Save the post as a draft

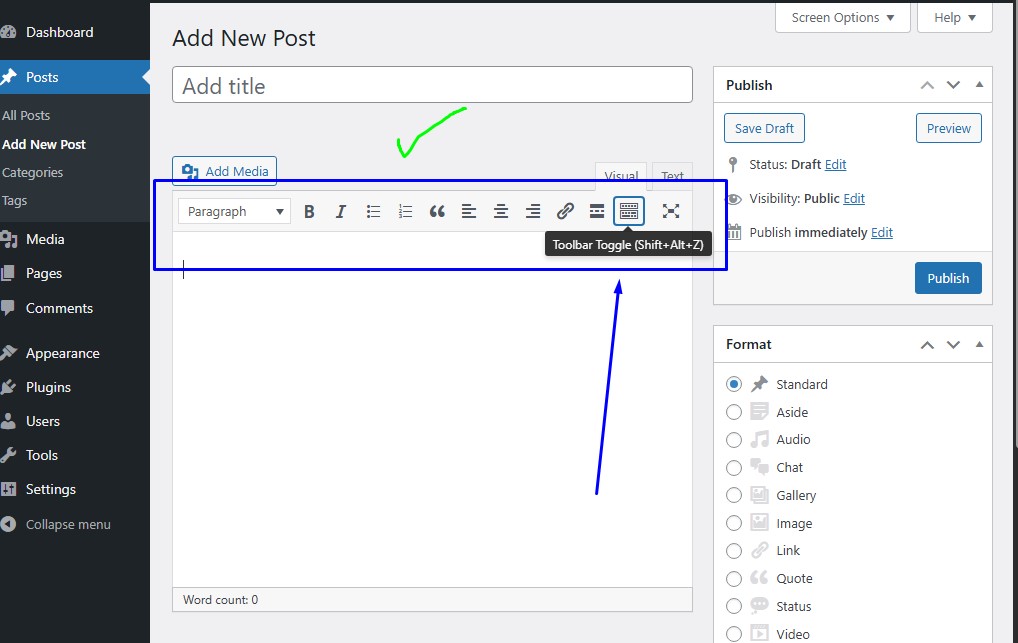tap(763, 128)
